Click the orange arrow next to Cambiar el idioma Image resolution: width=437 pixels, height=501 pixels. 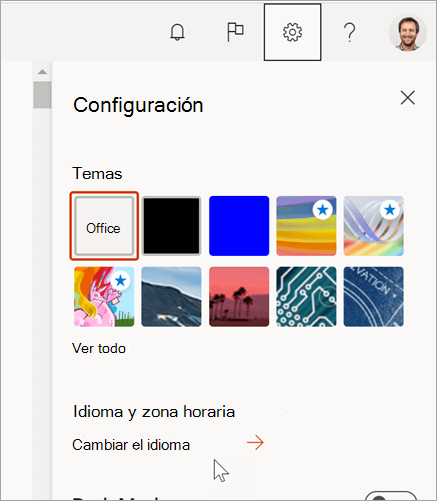(x=255, y=443)
